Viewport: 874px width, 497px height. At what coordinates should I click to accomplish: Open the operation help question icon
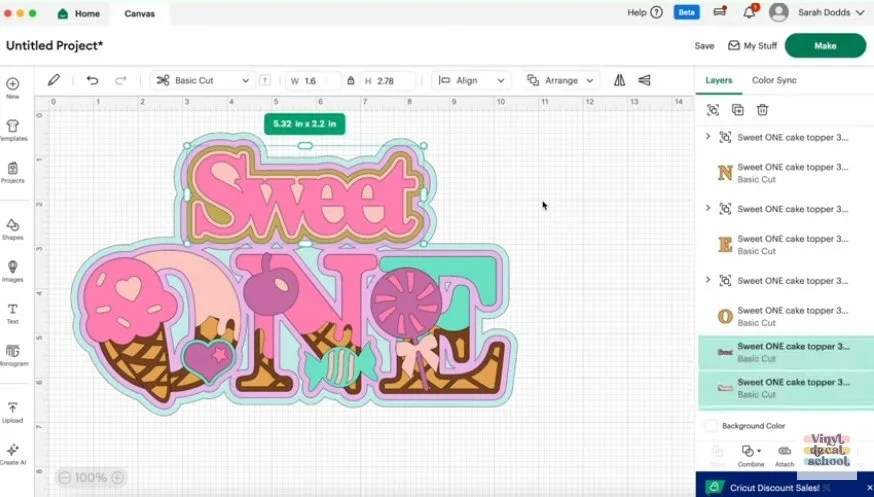pos(265,80)
